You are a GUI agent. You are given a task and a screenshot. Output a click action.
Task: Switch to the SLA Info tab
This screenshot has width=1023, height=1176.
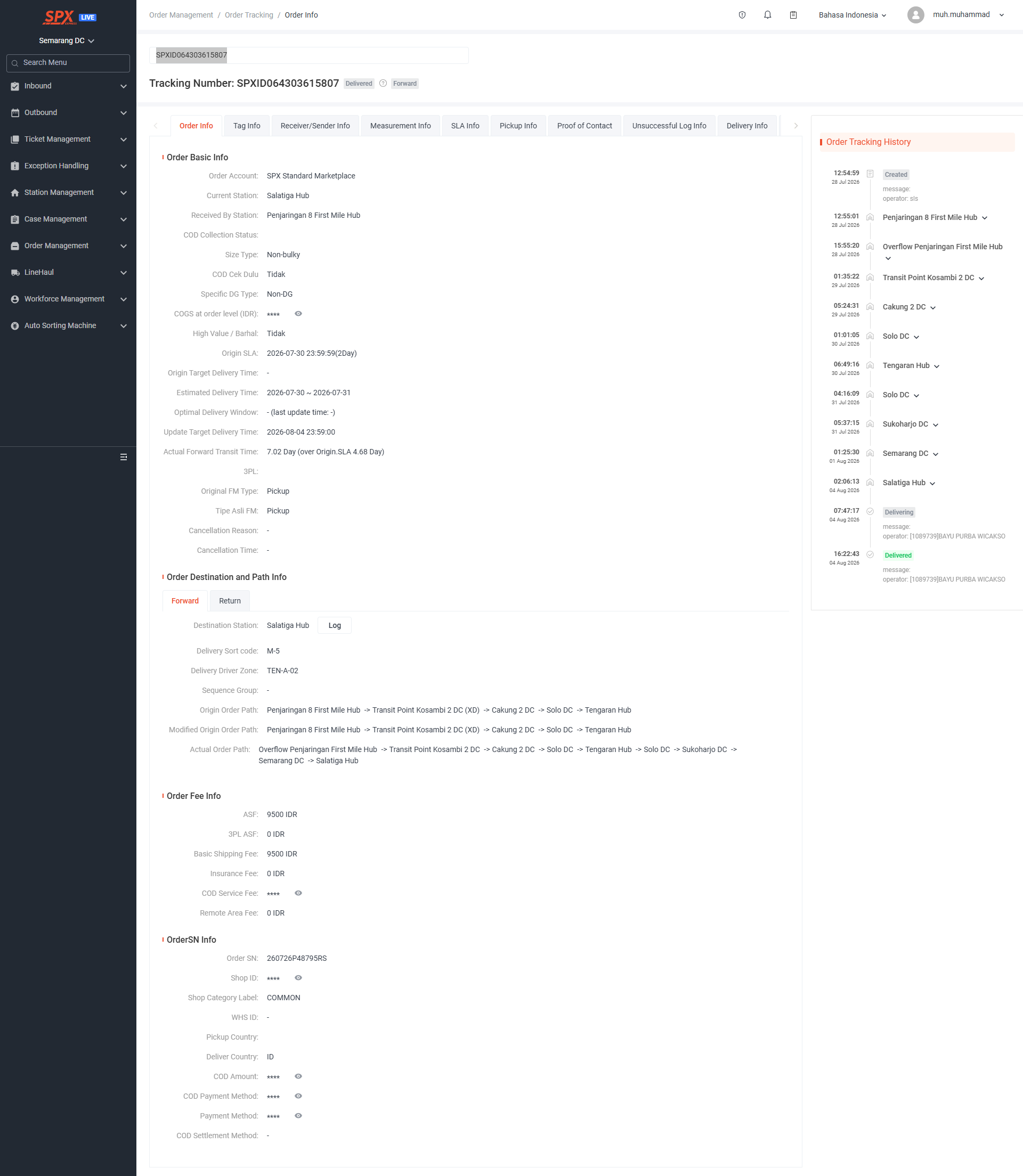(x=465, y=126)
